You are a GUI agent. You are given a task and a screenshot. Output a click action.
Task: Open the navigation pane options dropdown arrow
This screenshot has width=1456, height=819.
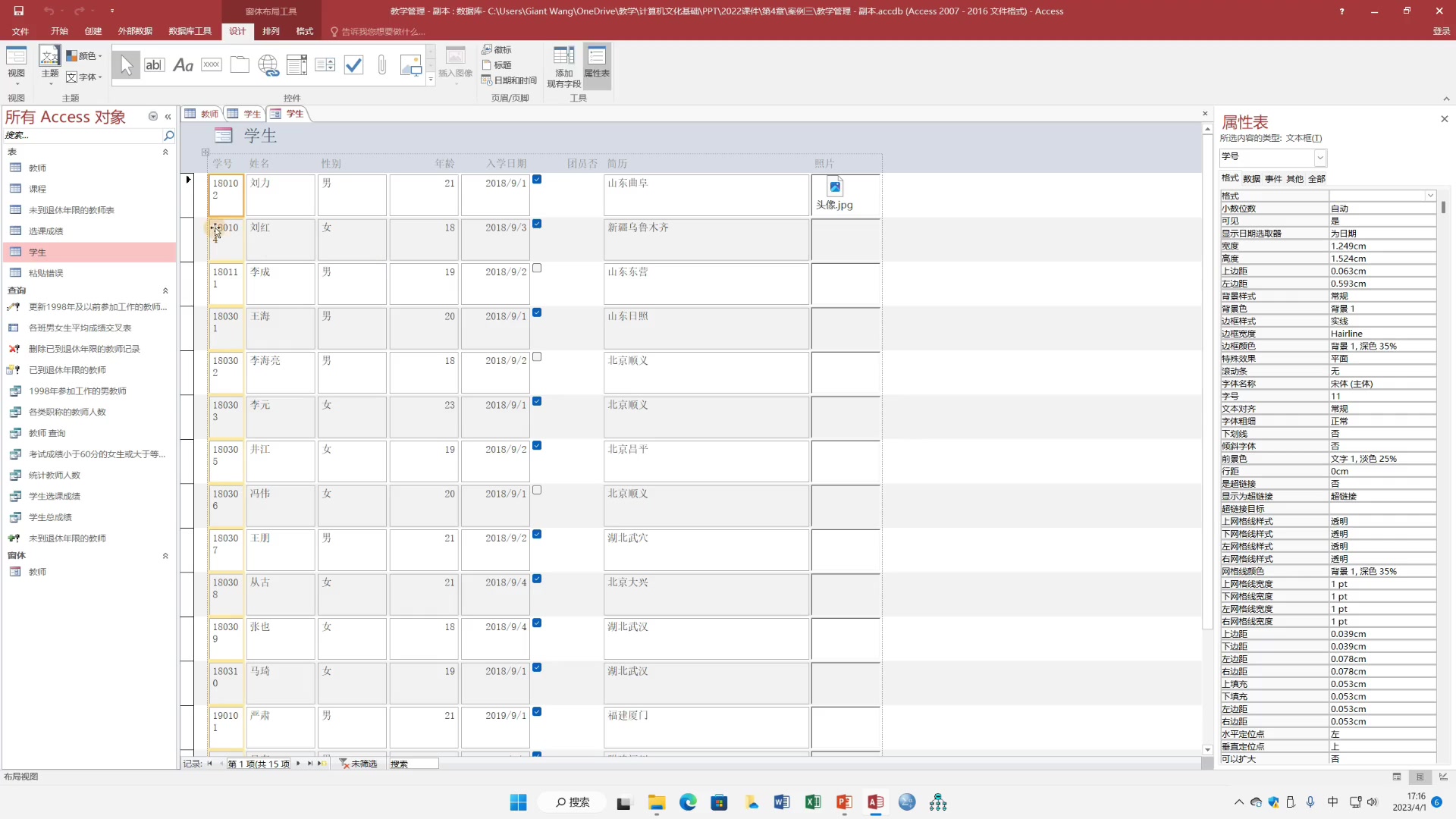click(153, 117)
